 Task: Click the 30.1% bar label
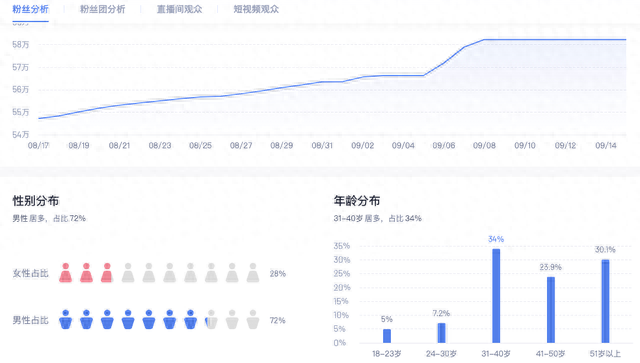(x=605, y=249)
